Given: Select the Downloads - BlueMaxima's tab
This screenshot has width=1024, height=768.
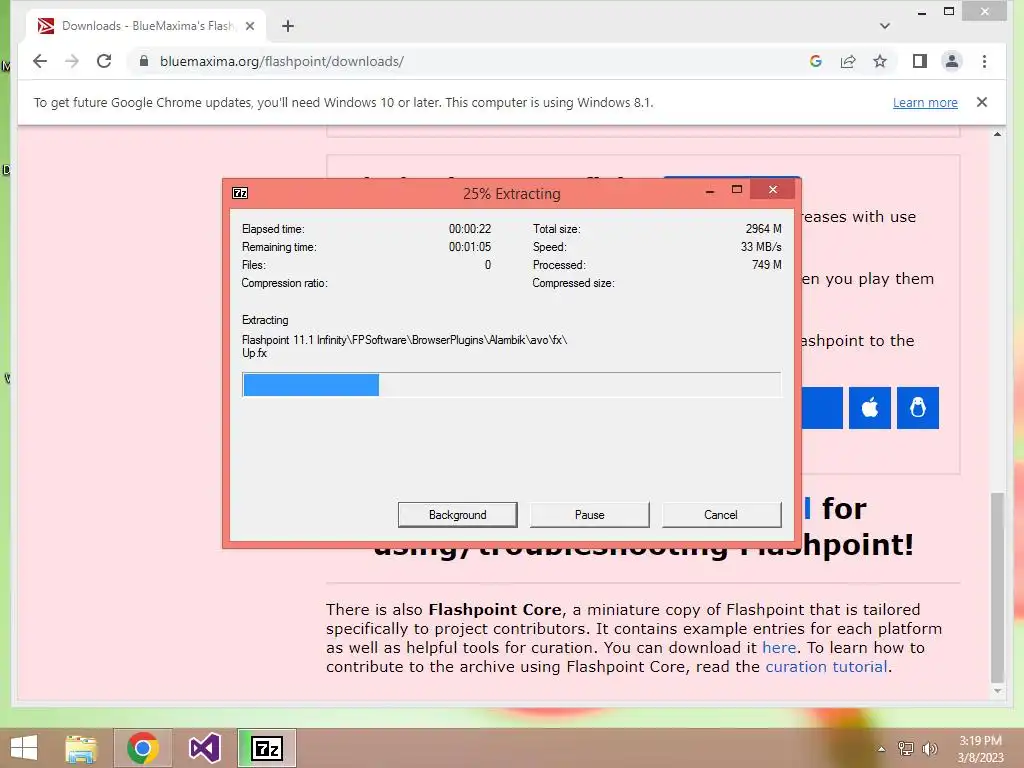Looking at the screenshot, I should coord(147,26).
